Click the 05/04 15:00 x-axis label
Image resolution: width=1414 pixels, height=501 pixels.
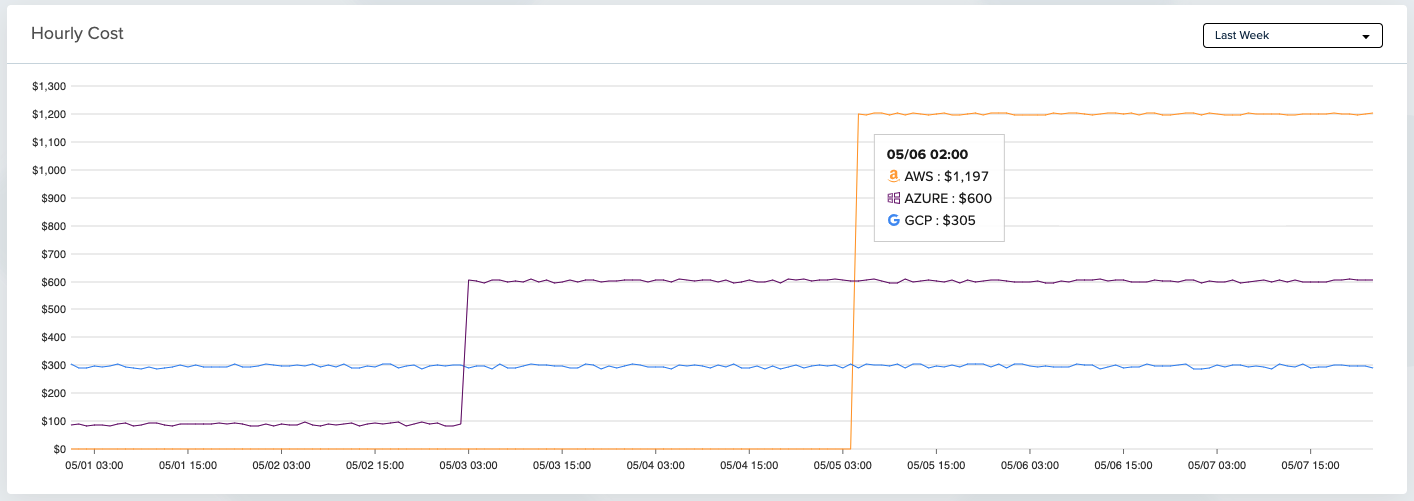[x=749, y=465]
